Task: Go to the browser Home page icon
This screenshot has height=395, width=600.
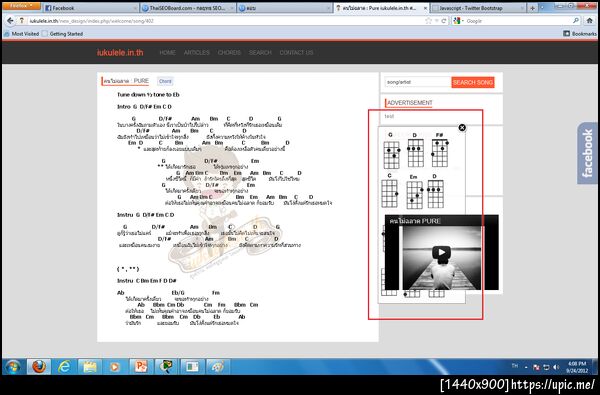Action: click(590, 21)
